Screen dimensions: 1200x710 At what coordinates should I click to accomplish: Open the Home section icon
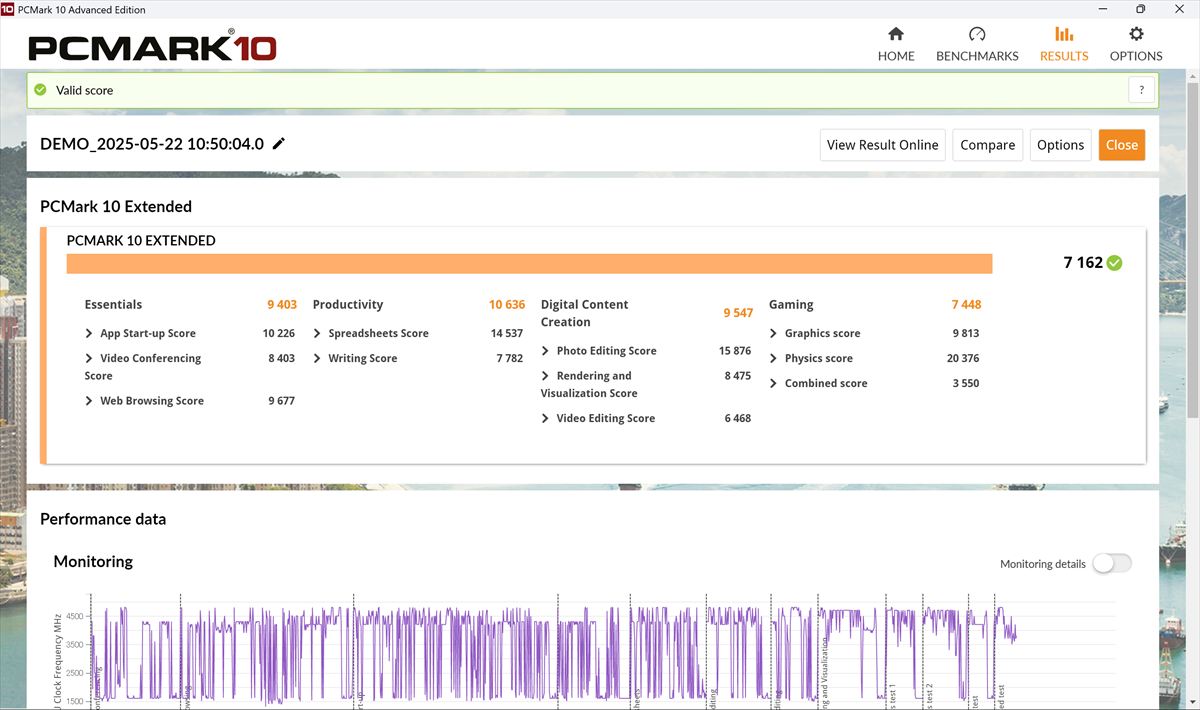click(x=896, y=34)
